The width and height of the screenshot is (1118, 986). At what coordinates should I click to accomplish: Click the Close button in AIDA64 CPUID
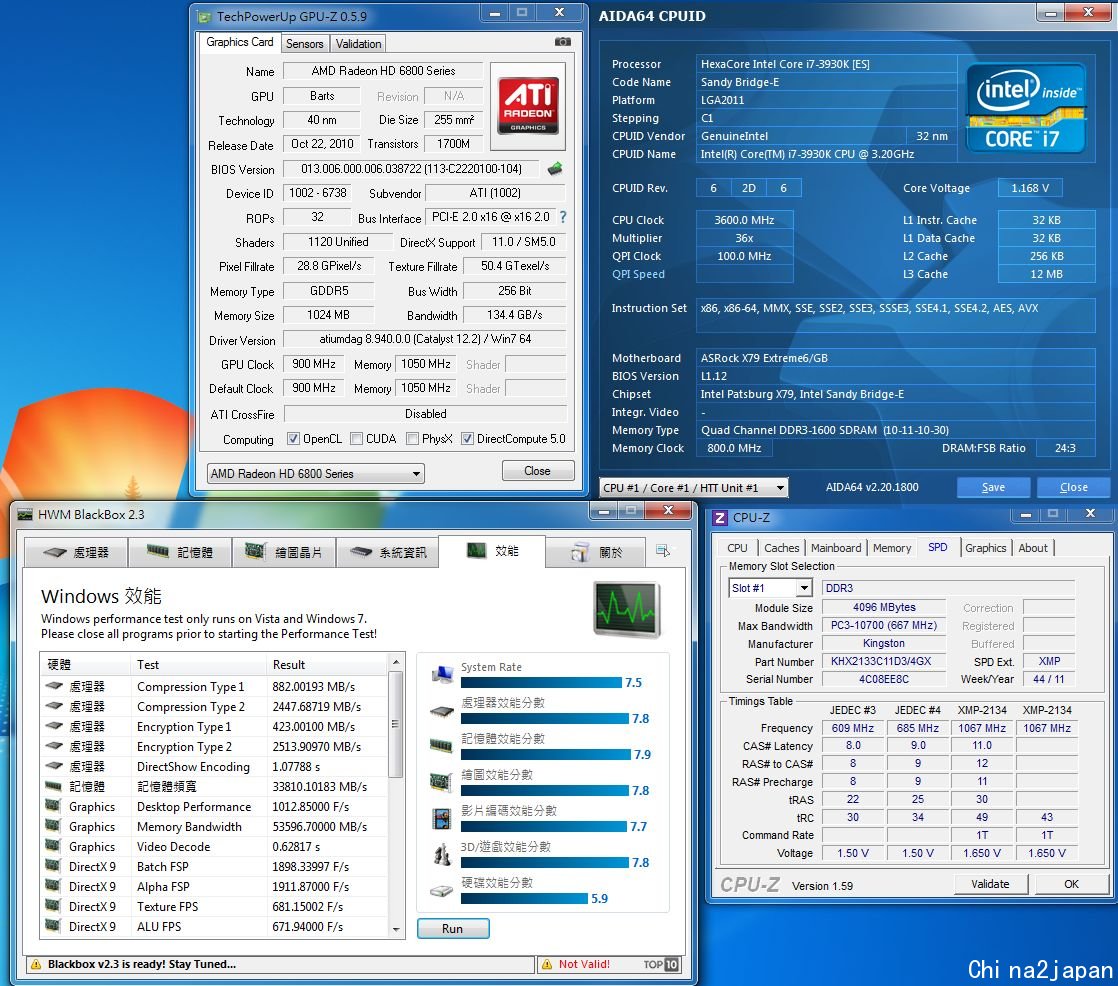(x=1073, y=487)
